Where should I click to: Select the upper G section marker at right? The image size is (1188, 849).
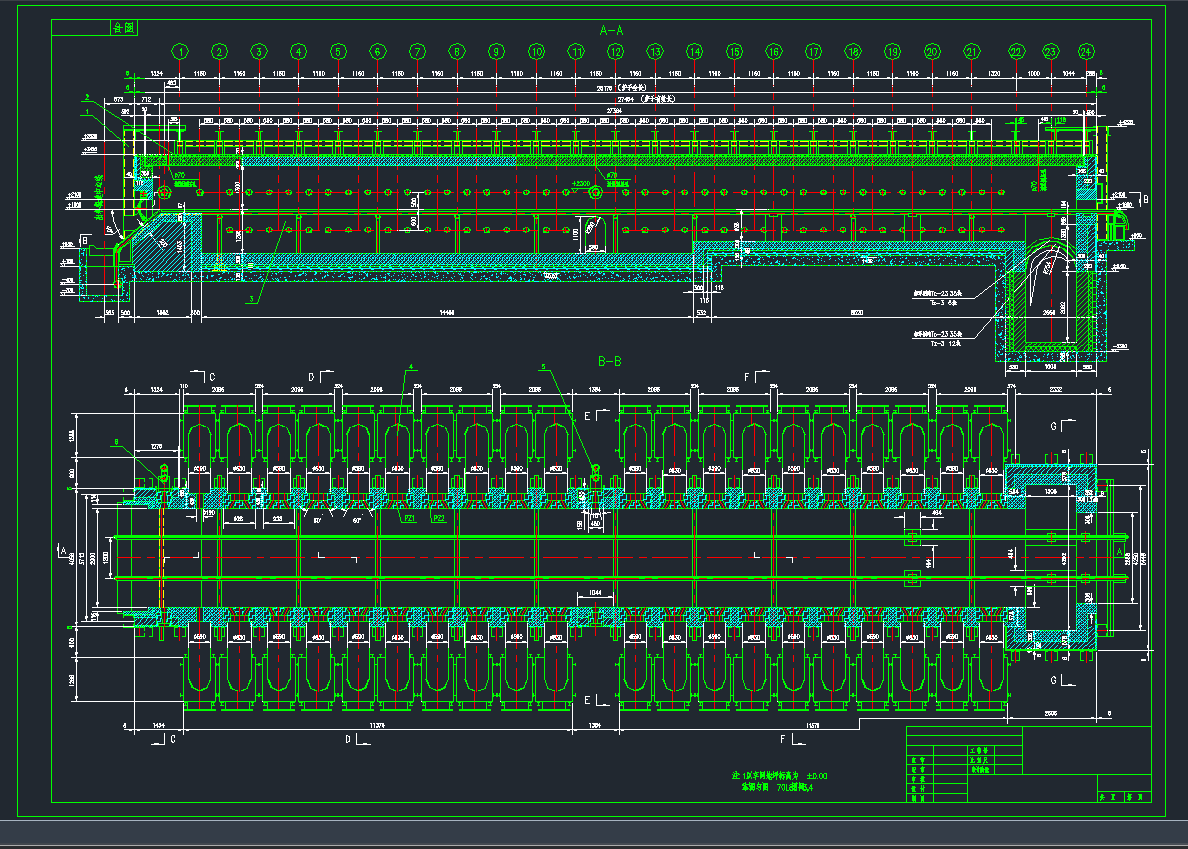pyautogui.click(x=1053, y=426)
